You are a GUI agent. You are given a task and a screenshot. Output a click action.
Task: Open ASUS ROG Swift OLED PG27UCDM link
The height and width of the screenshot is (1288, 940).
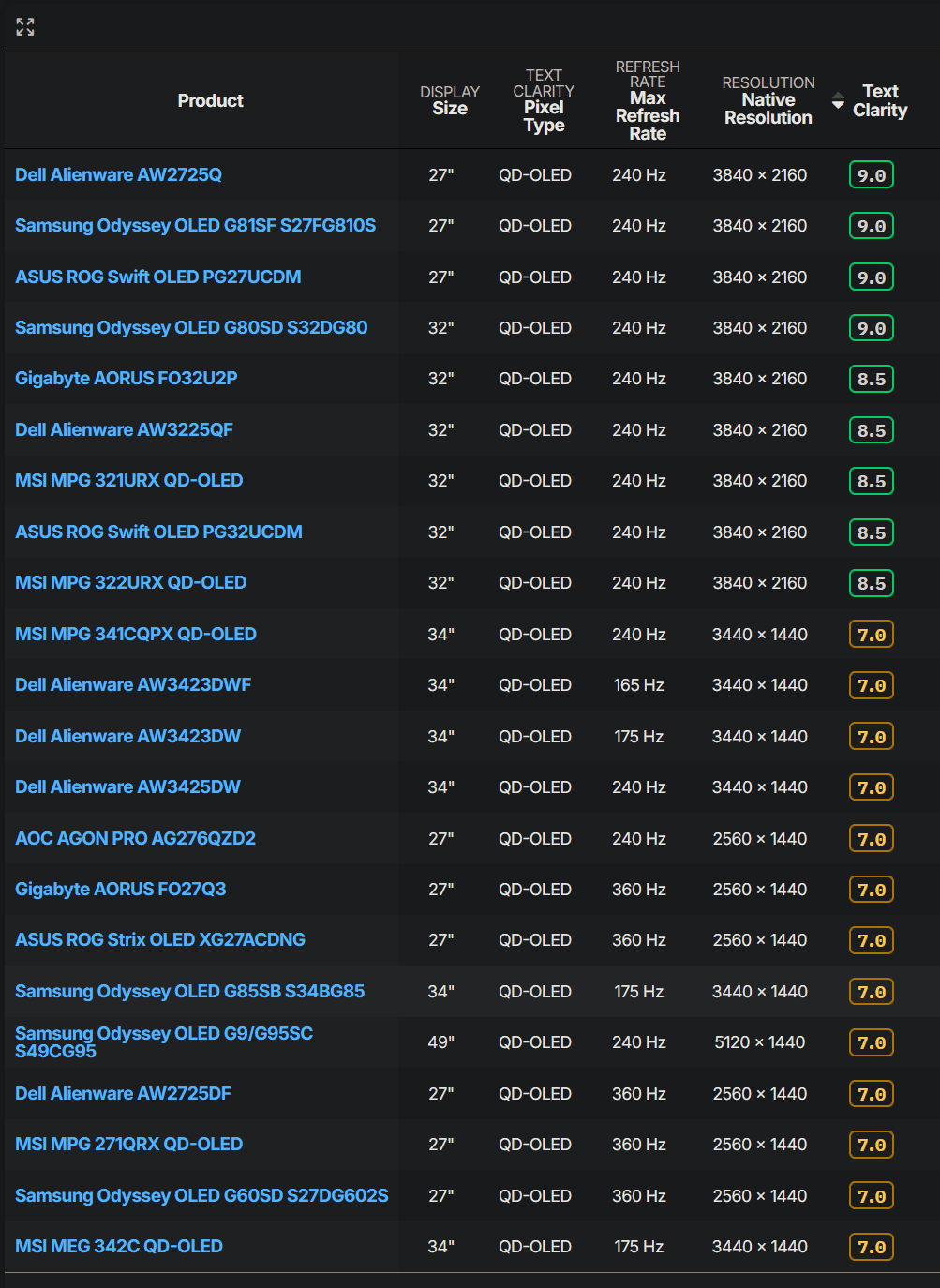[x=158, y=277]
